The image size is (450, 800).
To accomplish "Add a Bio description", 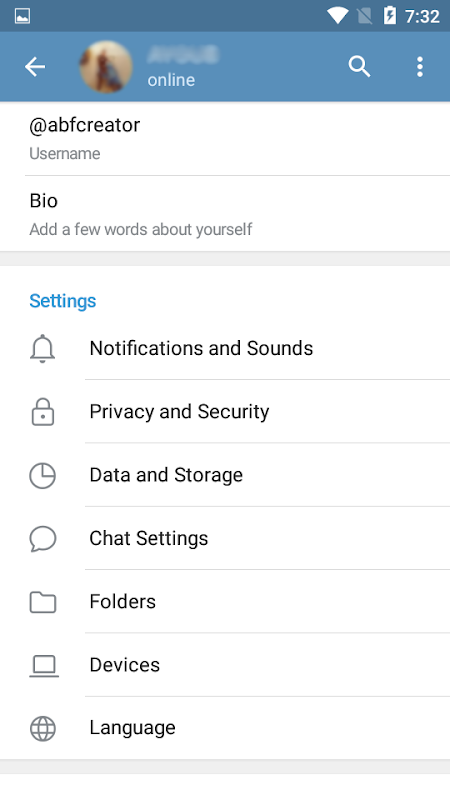I will 225,214.
